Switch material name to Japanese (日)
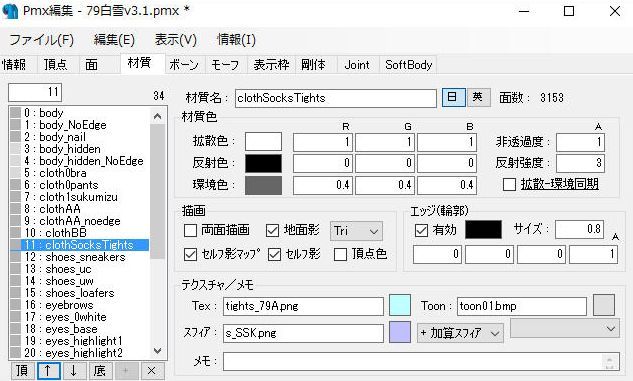This screenshot has width=633, height=381. (453, 98)
